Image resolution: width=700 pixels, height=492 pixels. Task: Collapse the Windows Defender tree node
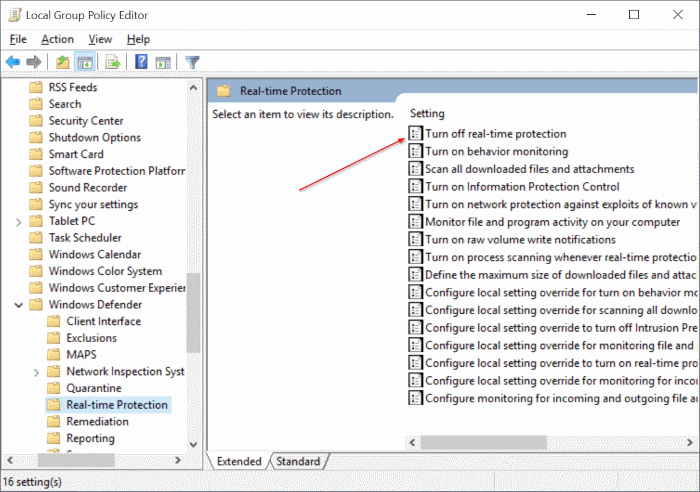(x=18, y=305)
